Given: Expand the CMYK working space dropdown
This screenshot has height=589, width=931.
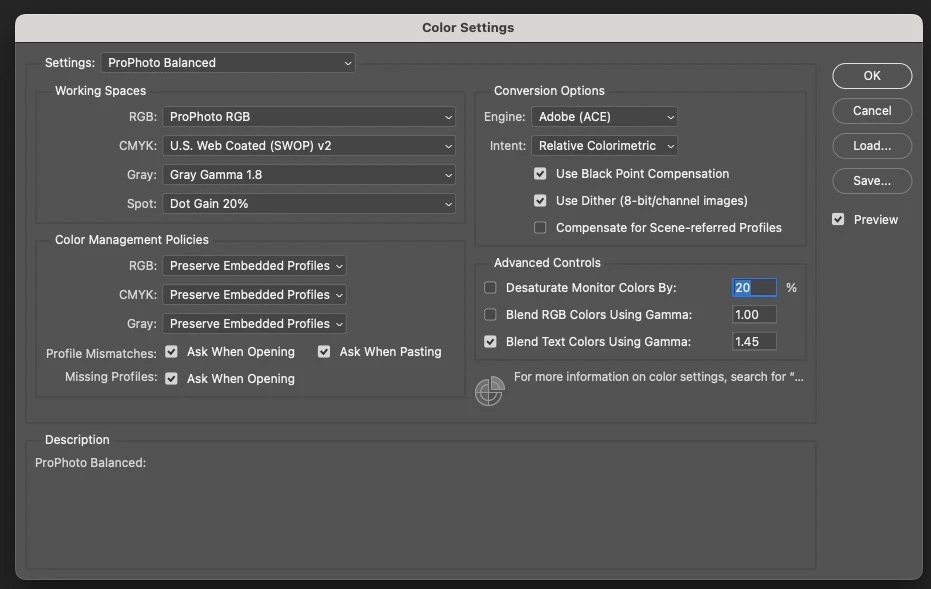Looking at the screenshot, I should point(308,146).
